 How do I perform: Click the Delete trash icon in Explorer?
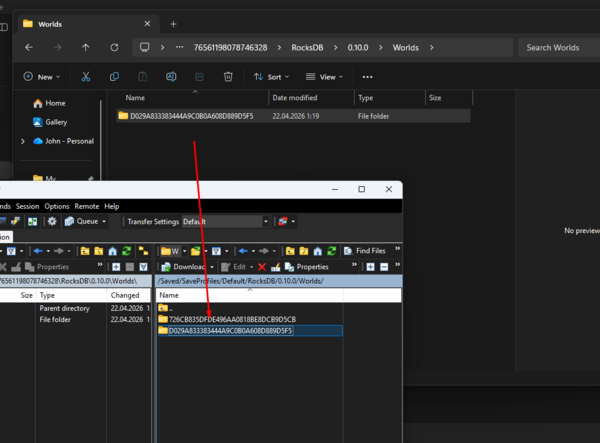228,76
